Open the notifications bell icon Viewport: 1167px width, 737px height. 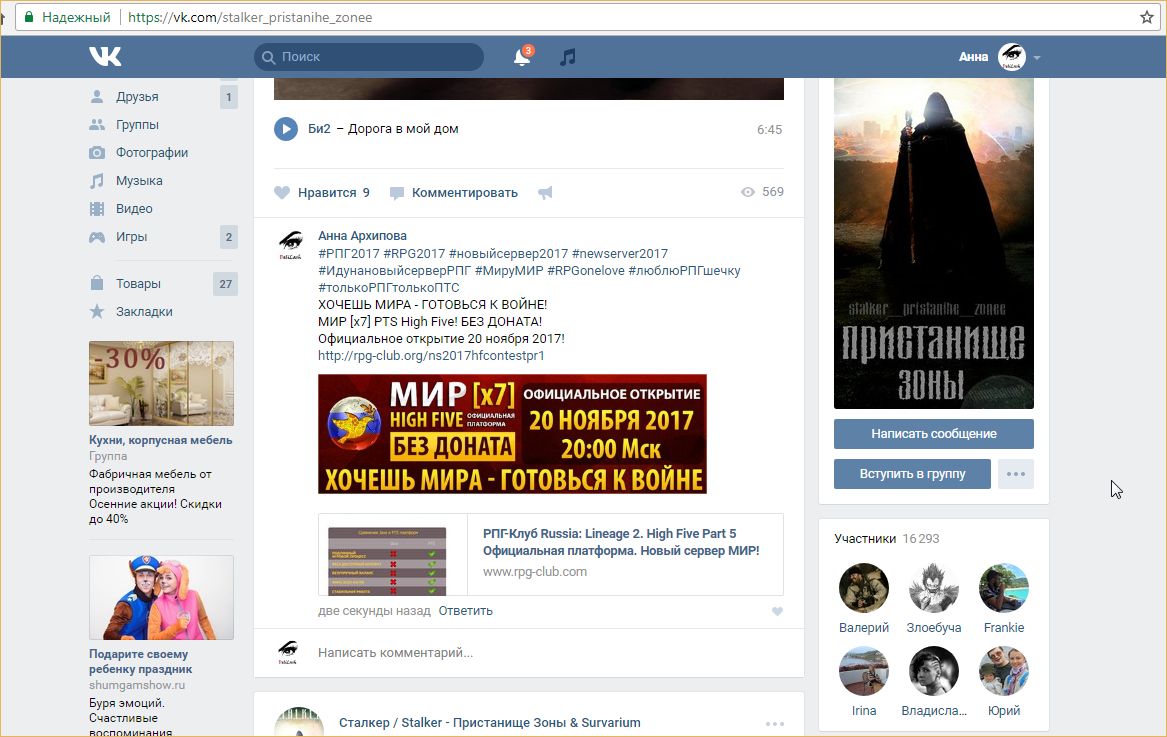click(521, 58)
